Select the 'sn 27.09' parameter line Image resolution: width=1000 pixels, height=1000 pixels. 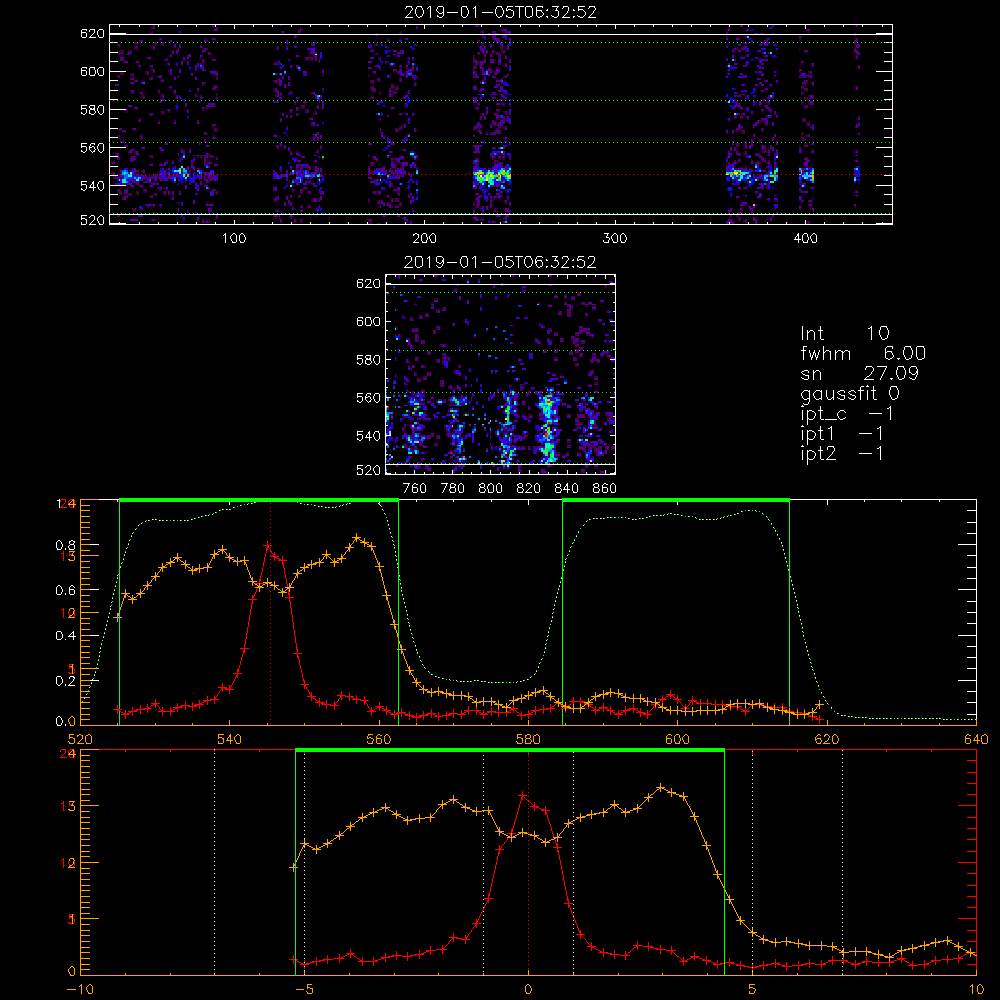pos(859,373)
